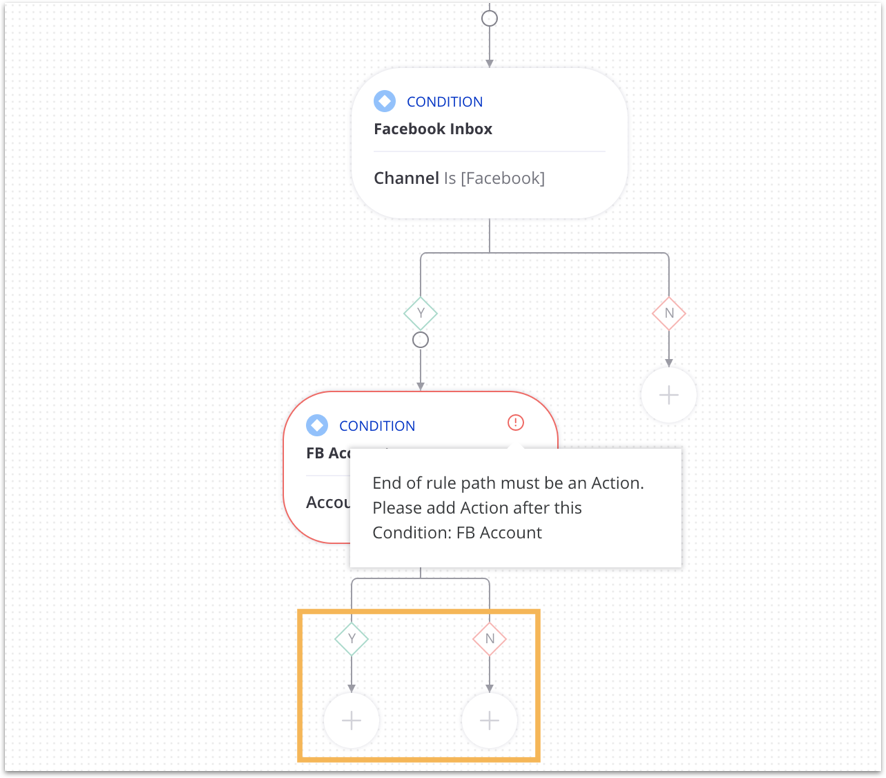Click tooltip line 'Condition: FB Account'
This screenshot has width=886, height=778.
tap(457, 533)
